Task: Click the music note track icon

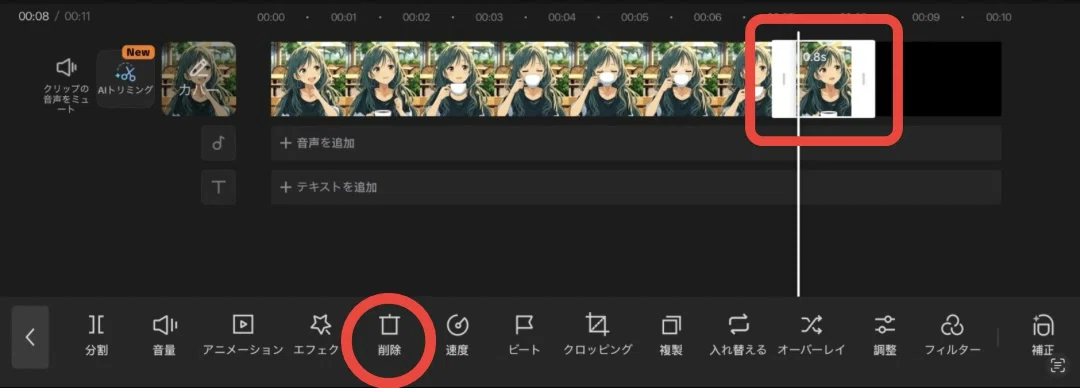Action: [218, 143]
